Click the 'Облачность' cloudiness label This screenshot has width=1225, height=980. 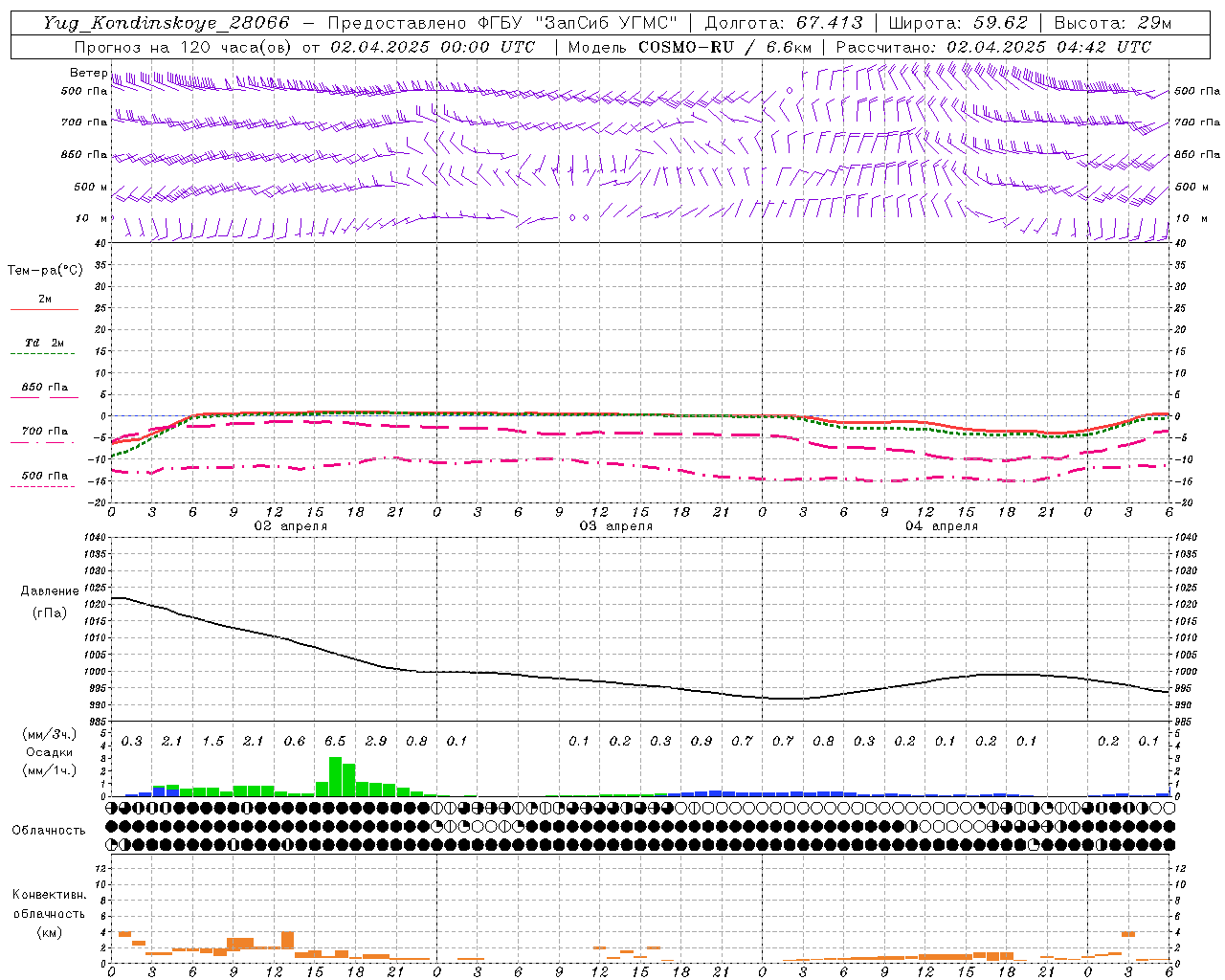point(49,830)
